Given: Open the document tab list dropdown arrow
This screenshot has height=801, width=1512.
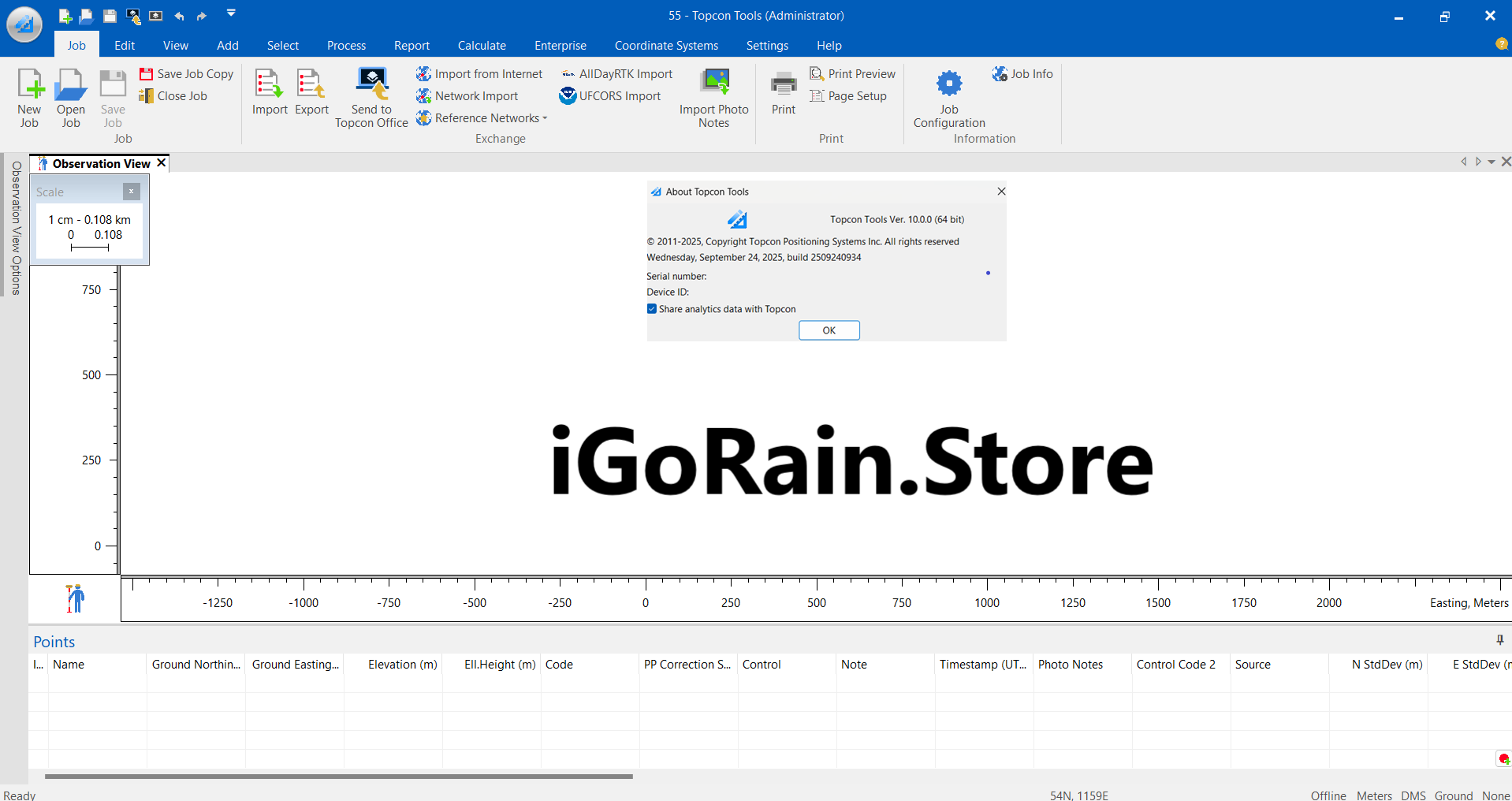Looking at the screenshot, I should [x=1492, y=162].
